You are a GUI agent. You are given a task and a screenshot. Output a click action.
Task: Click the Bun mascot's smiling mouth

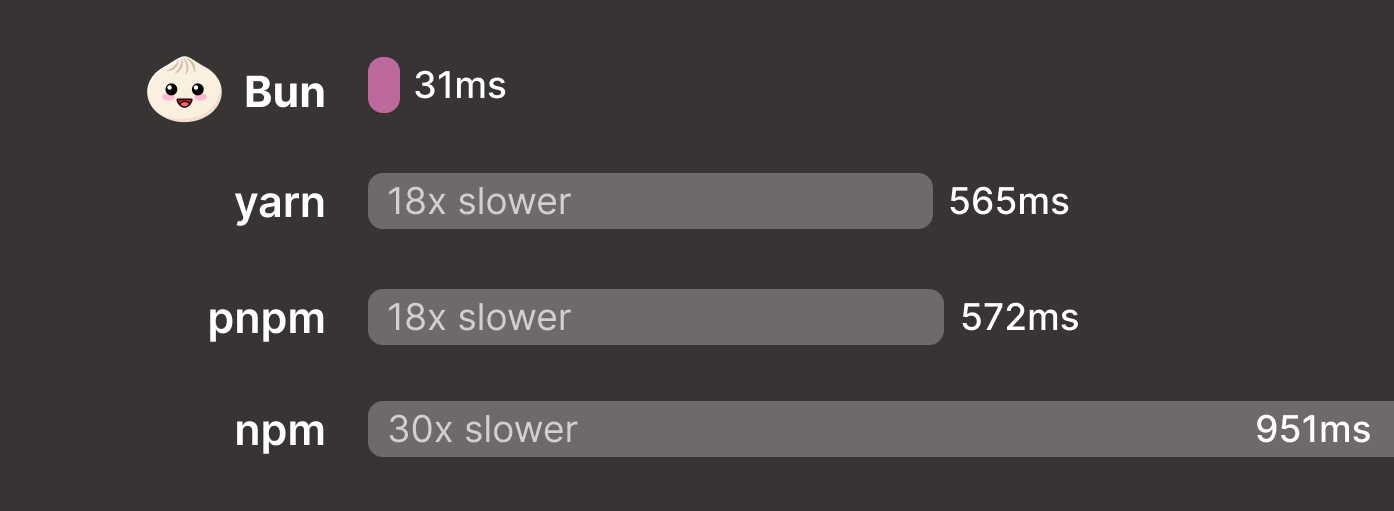pyautogui.click(x=183, y=102)
